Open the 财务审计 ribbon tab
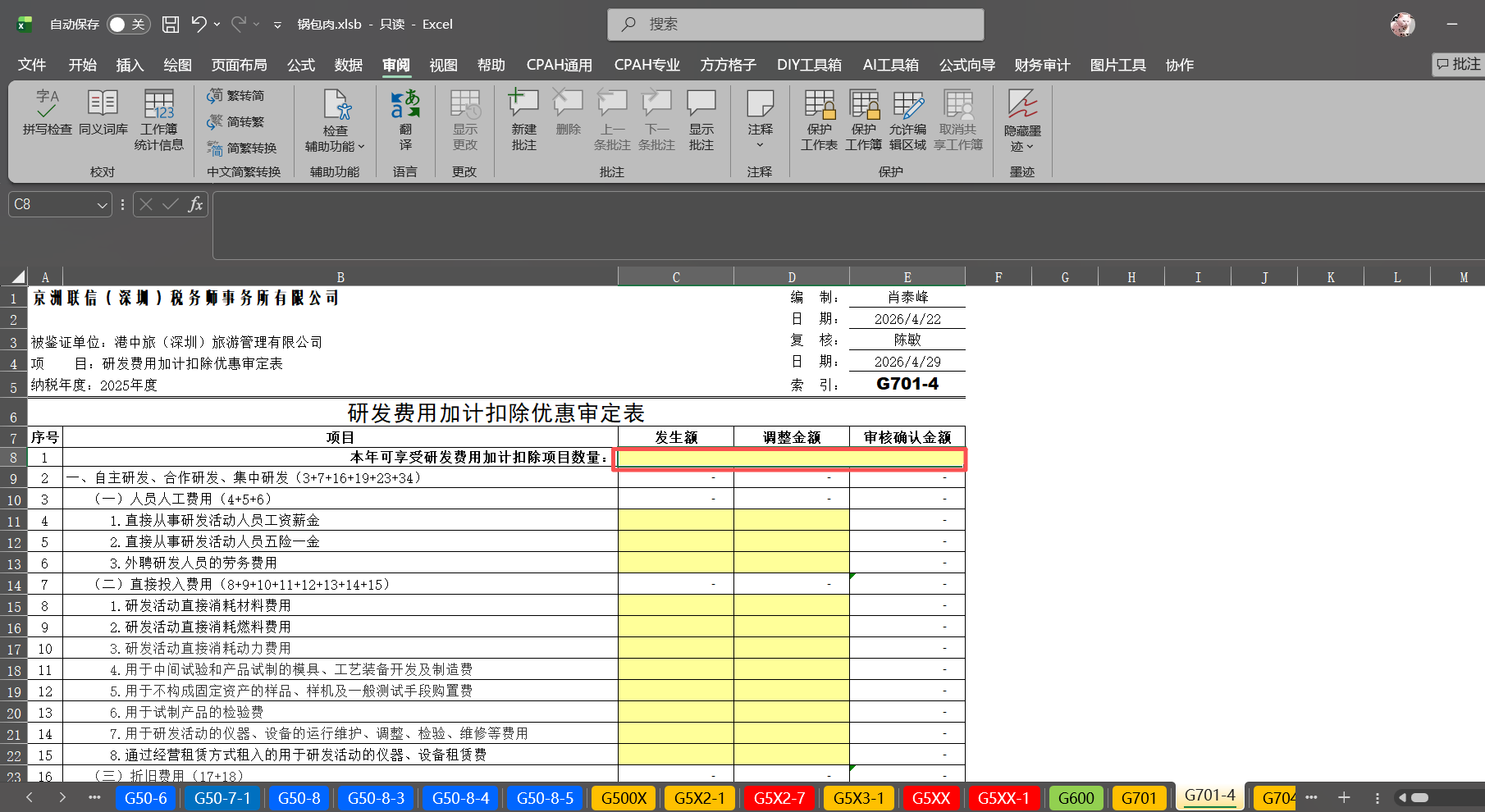The width and height of the screenshot is (1485, 812). pos(1042,65)
